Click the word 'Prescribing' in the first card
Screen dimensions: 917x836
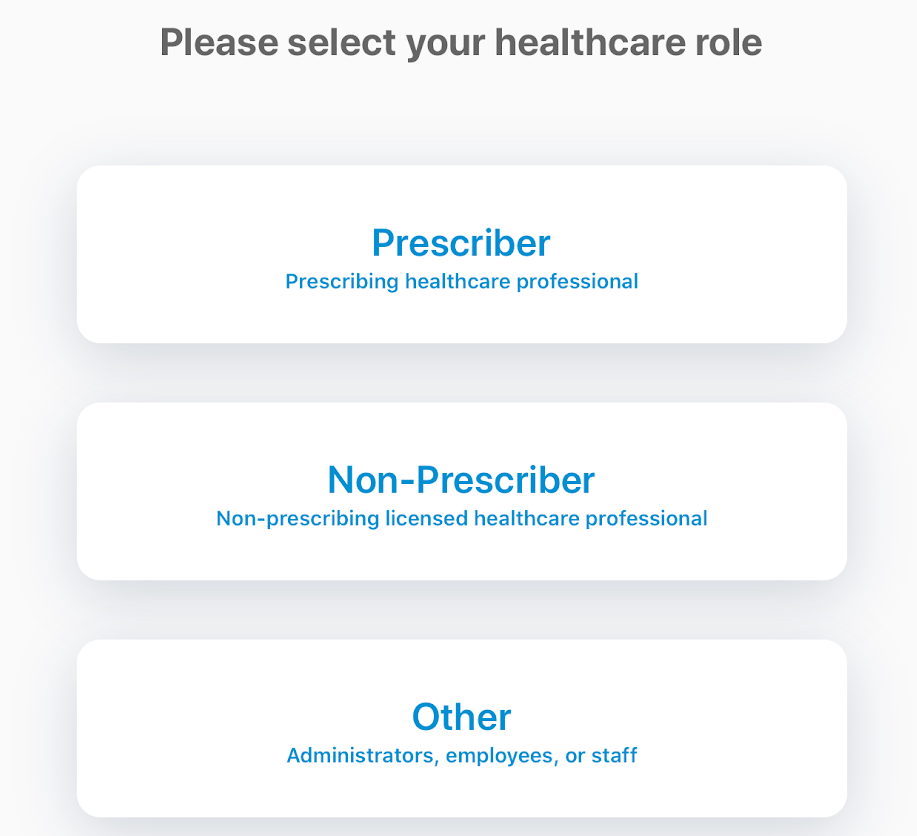(341, 282)
